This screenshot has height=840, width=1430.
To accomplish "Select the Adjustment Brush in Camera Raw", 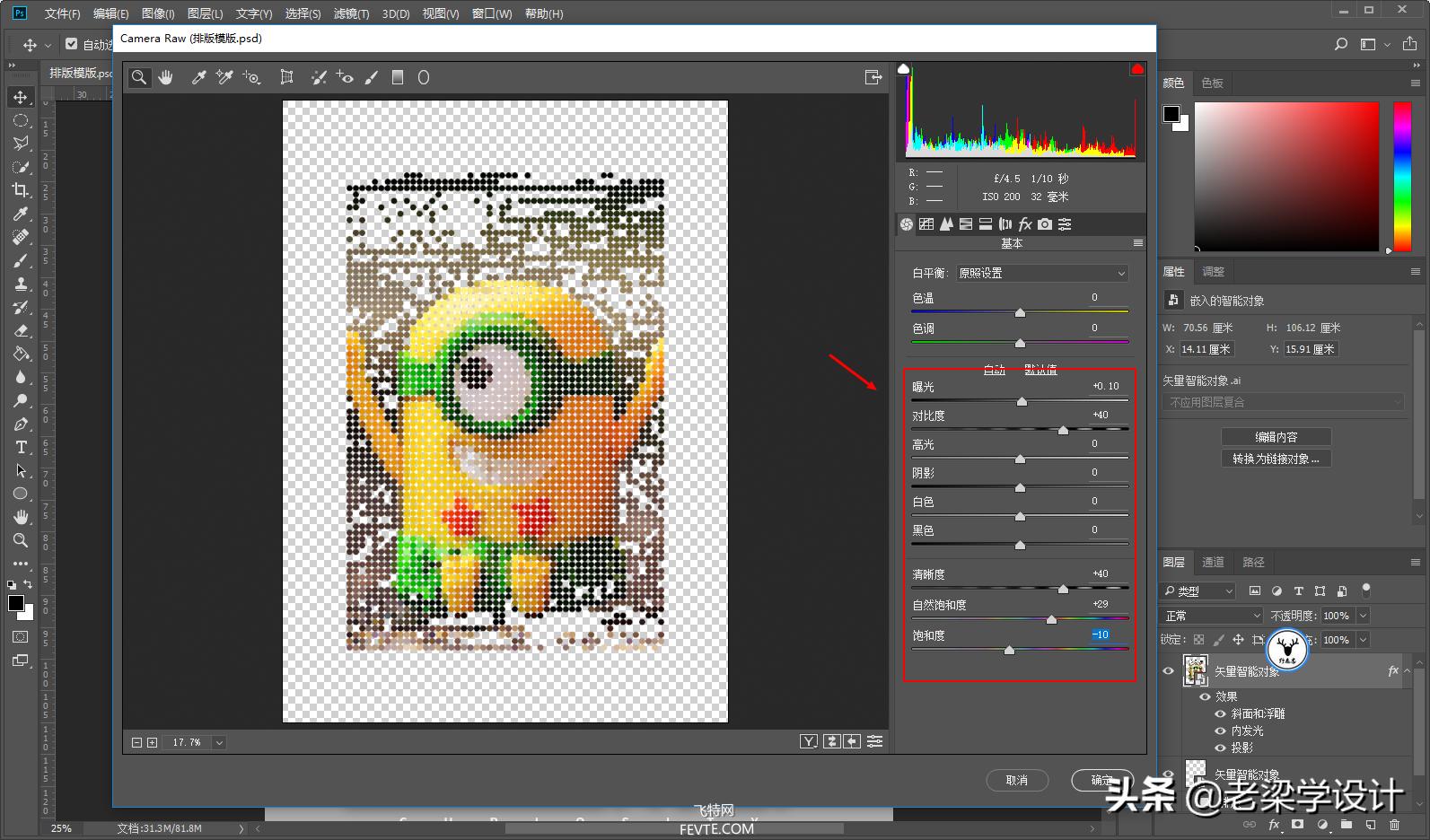I will [x=372, y=77].
